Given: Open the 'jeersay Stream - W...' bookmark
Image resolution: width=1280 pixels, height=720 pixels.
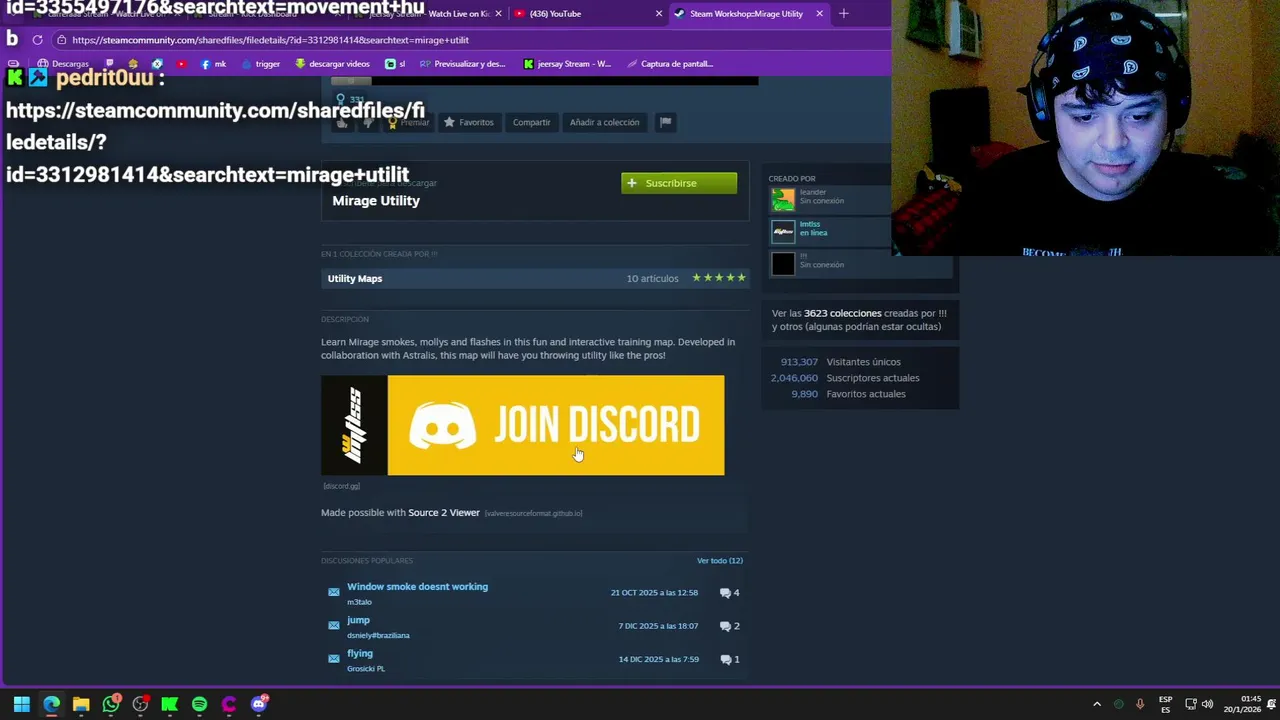Looking at the screenshot, I should pos(568,64).
